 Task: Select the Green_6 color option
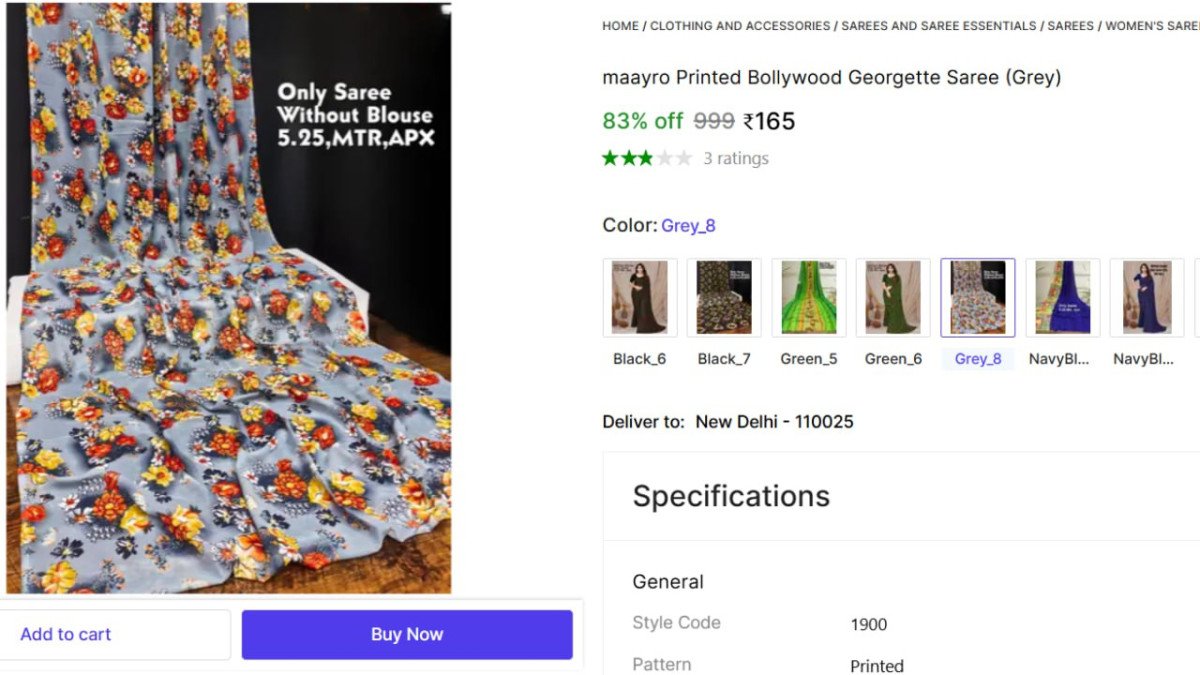click(893, 297)
